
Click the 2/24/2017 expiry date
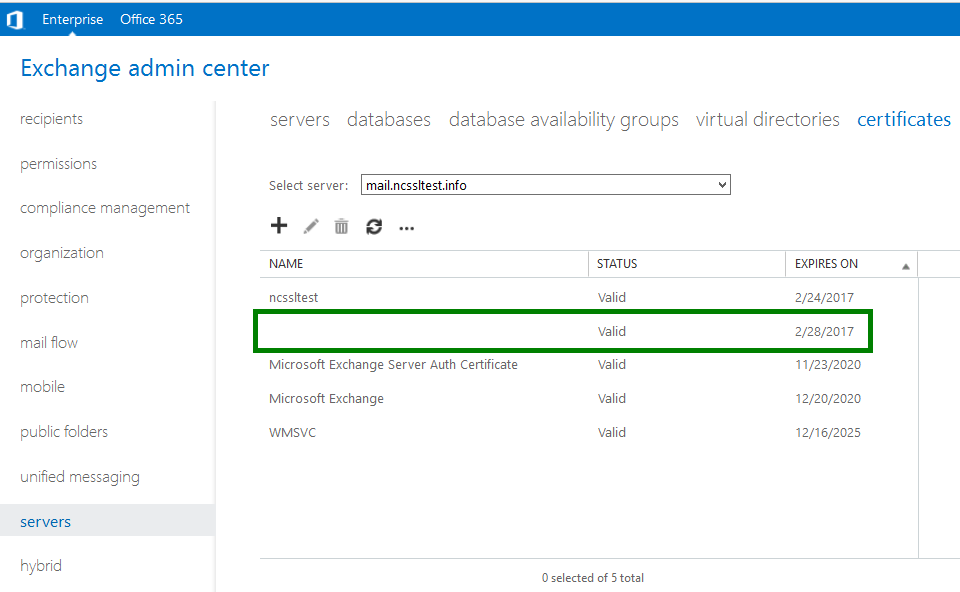pyautogui.click(x=824, y=298)
